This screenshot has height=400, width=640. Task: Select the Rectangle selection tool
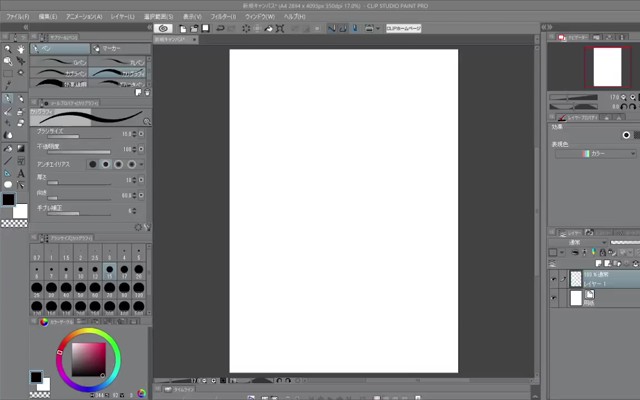pos(8,73)
